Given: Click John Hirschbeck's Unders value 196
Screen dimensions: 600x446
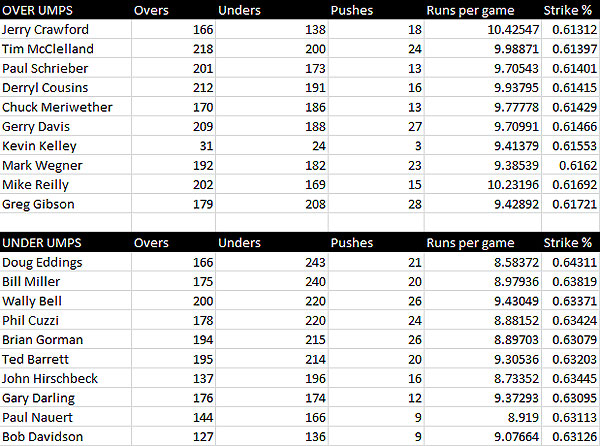Looking at the screenshot, I should click(x=272, y=378).
